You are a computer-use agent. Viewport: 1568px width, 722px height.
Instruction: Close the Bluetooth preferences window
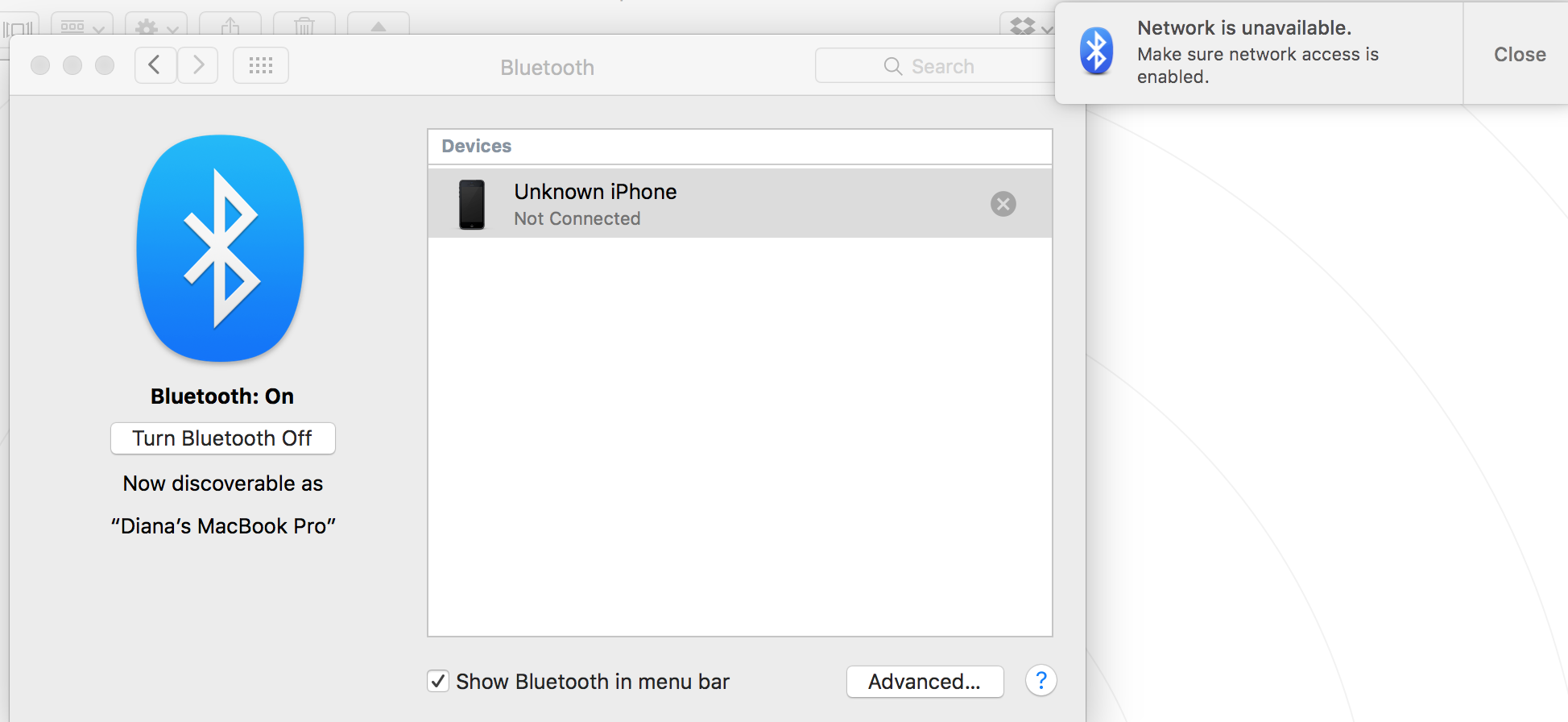coord(40,65)
